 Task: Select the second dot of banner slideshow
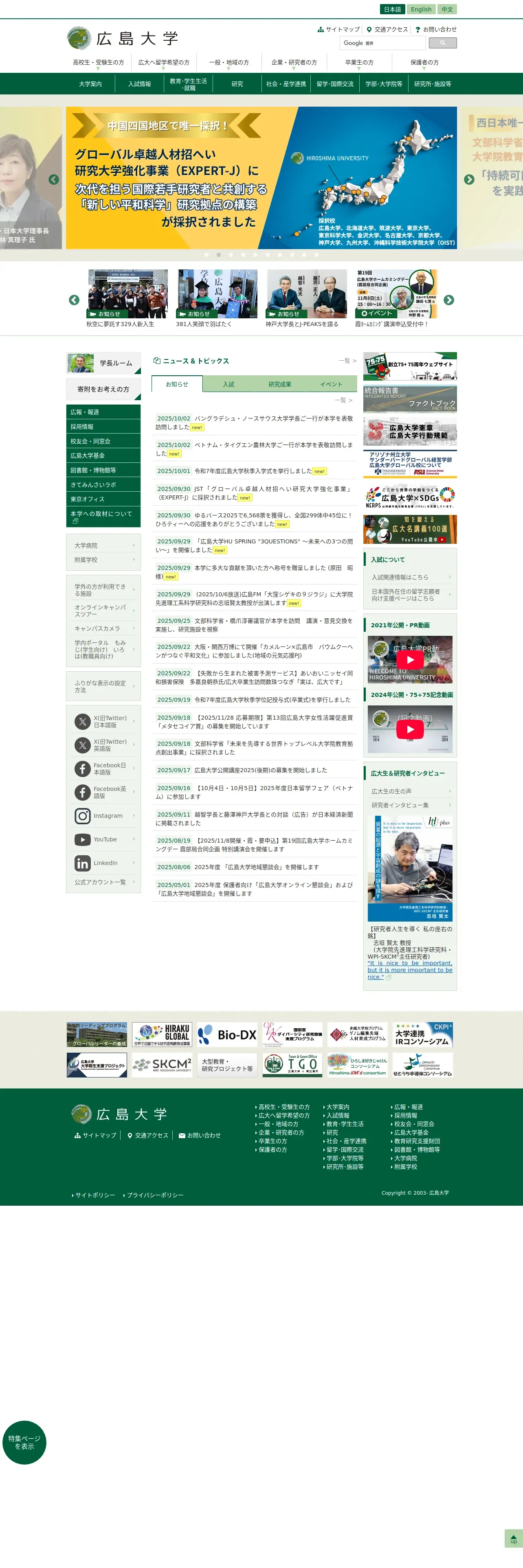pyautogui.click(x=219, y=255)
